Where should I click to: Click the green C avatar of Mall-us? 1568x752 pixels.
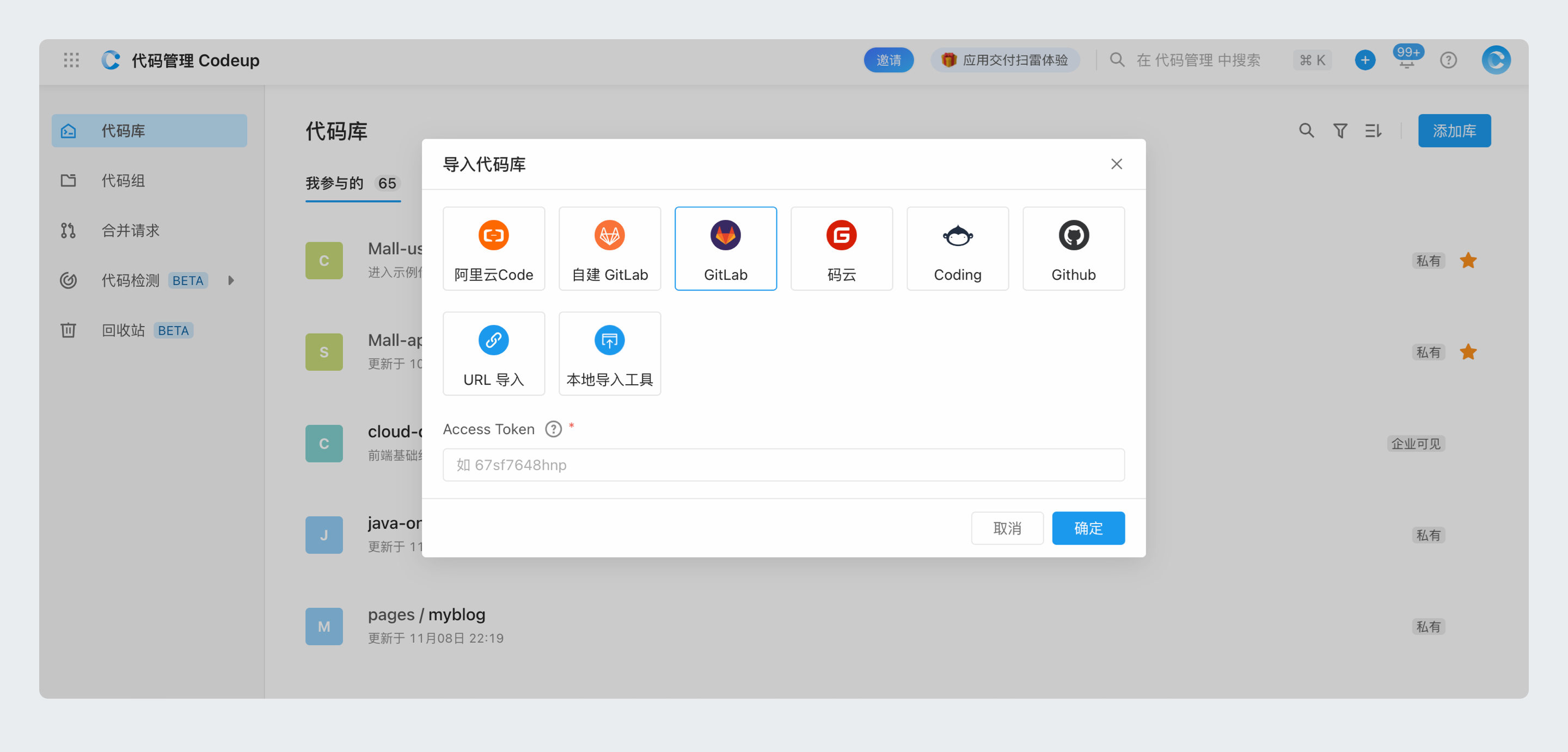click(x=324, y=261)
